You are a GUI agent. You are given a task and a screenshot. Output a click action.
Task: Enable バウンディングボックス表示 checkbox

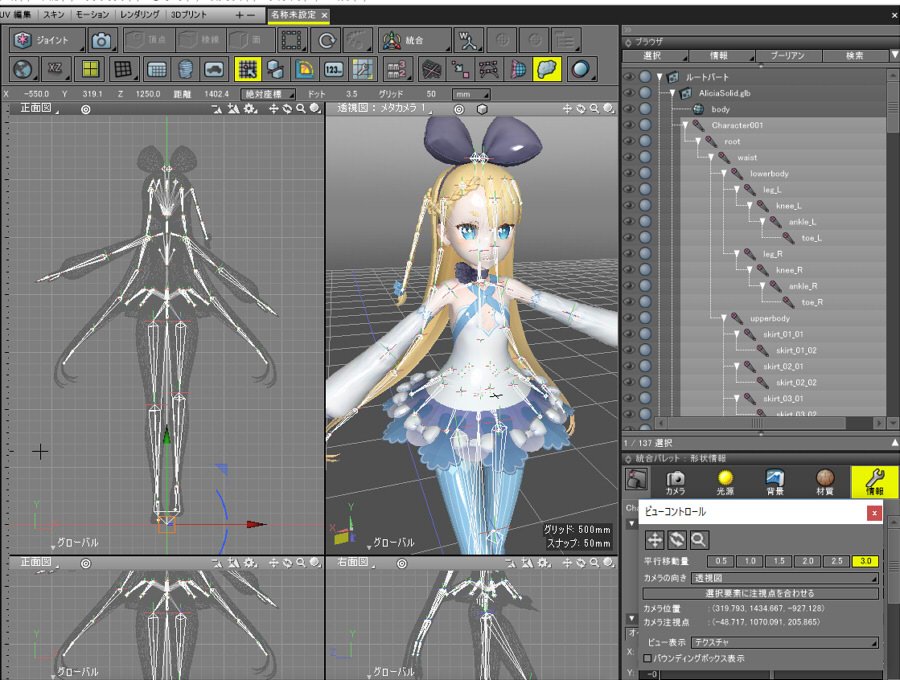[x=647, y=658]
